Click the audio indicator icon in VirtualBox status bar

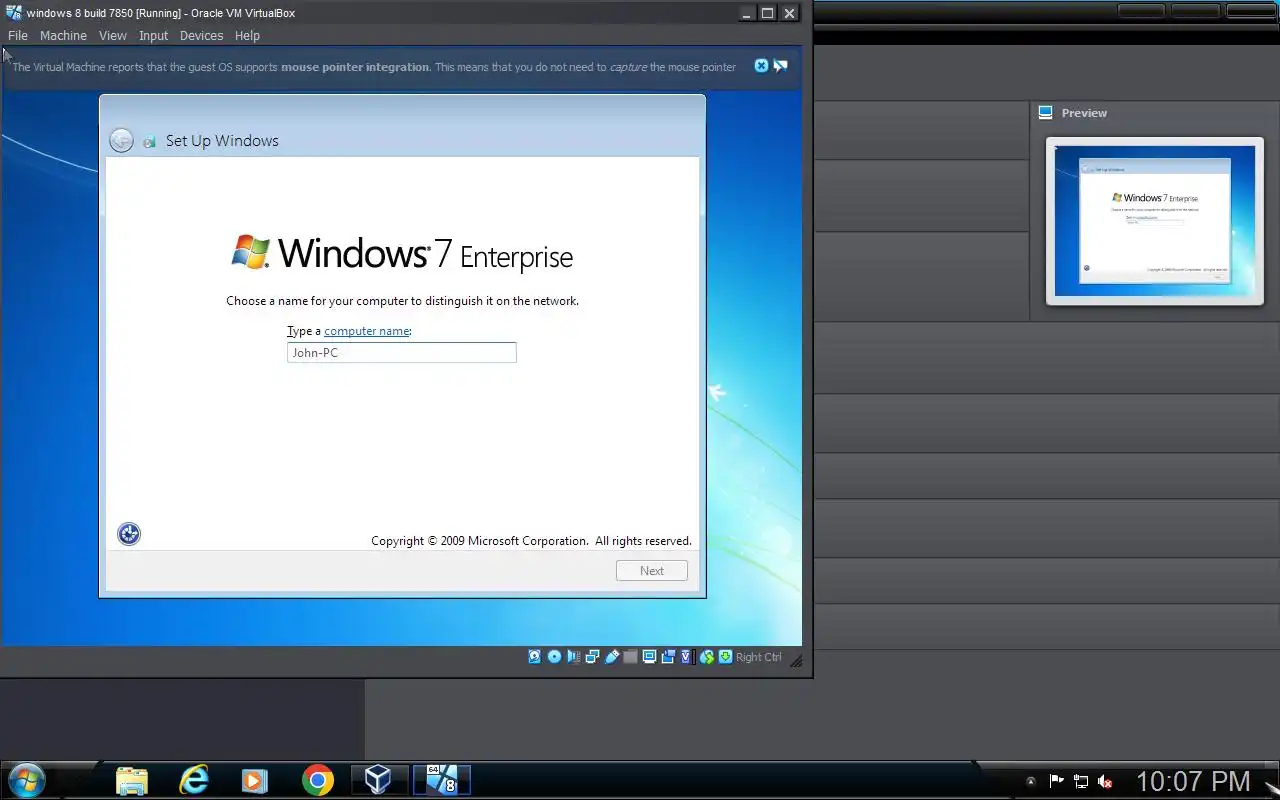click(x=573, y=657)
